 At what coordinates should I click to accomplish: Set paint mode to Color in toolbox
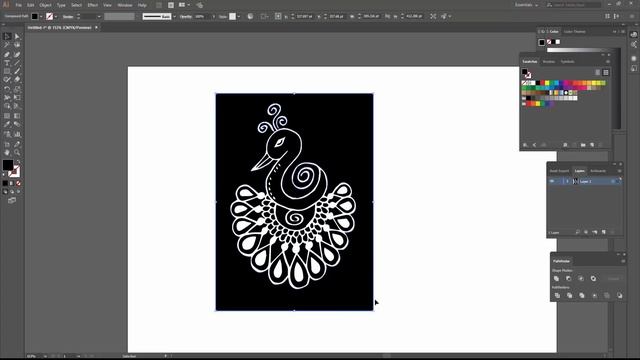coord(5,184)
